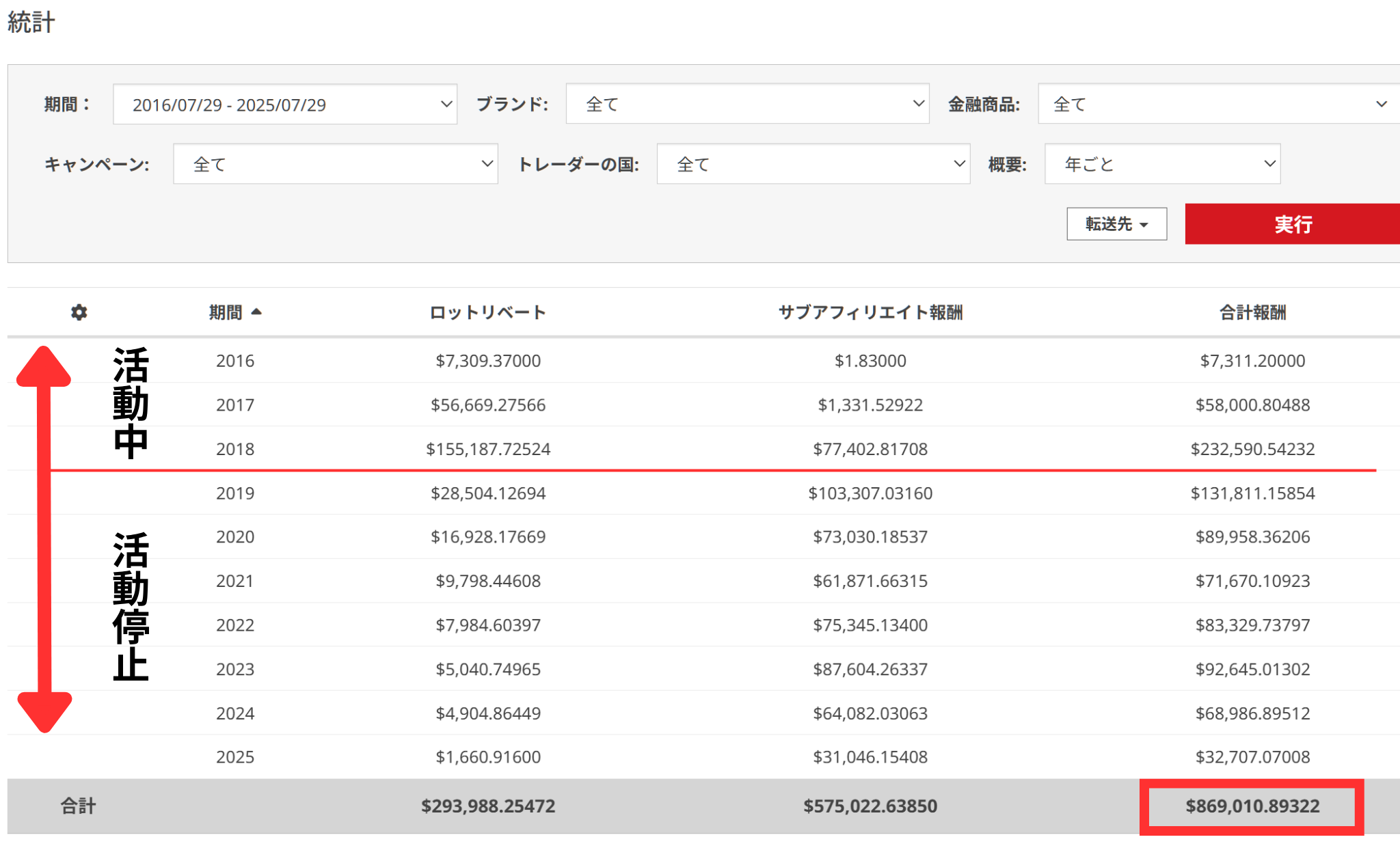1400x848 pixels.
Task: Open the 期間 date range dropdown
Action: click(285, 105)
